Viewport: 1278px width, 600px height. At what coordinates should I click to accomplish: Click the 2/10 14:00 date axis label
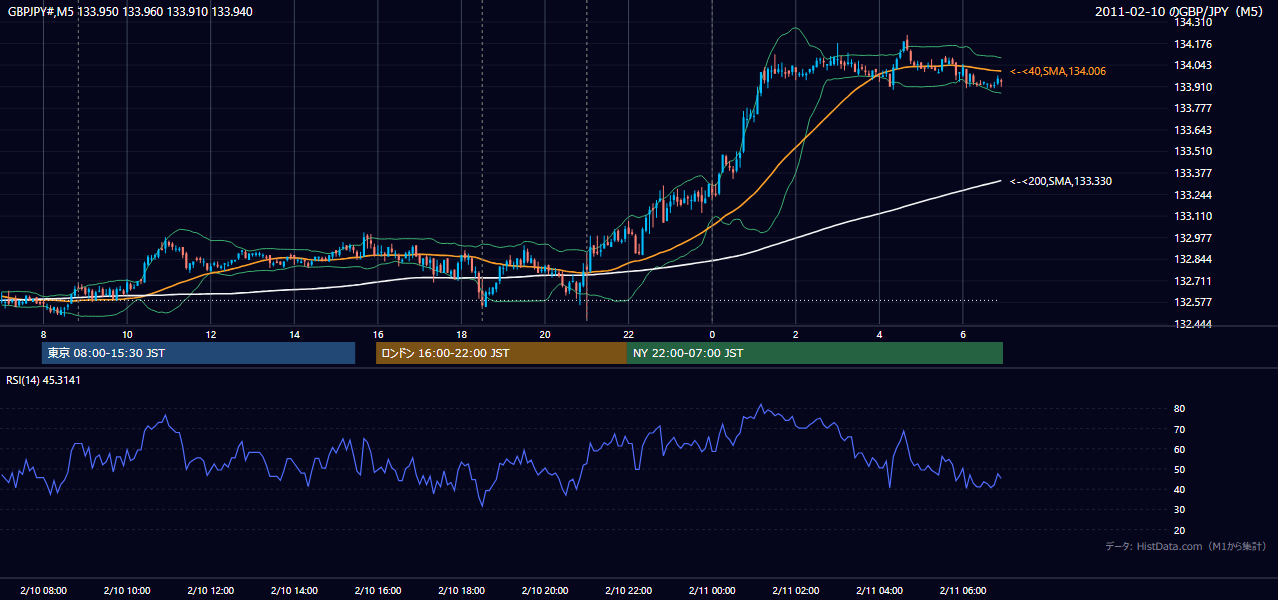click(294, 591)
